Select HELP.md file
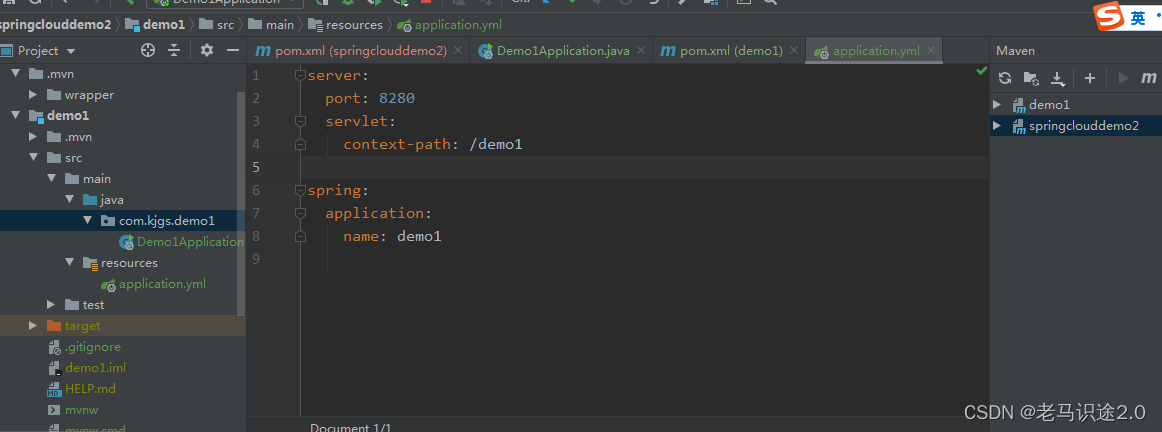Image resolution: width=1162 pixels, height=432 pixels. point(82,388)
